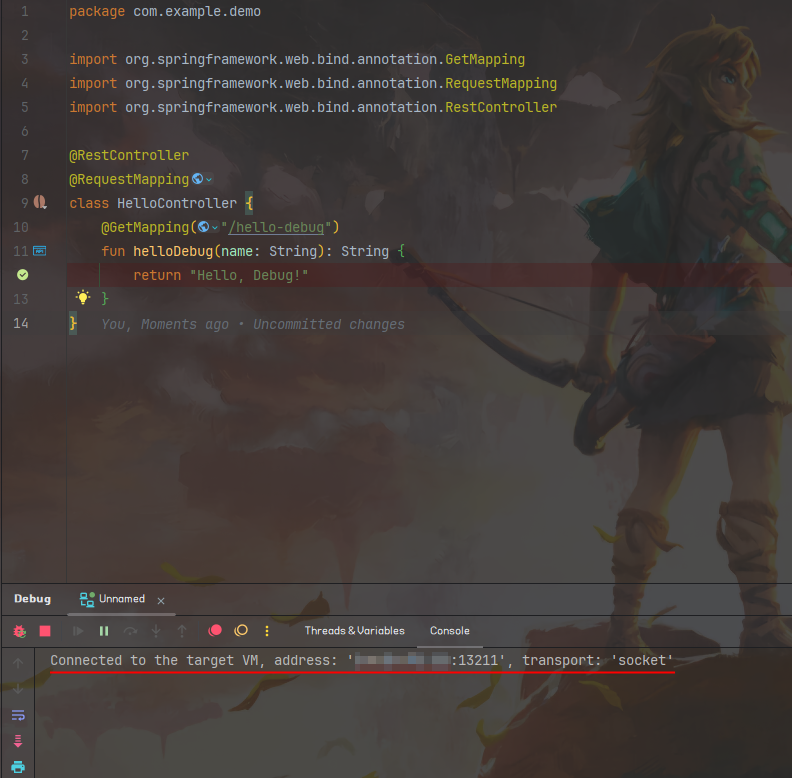Screen dimensions: 792x778
Task: Click the Step Out up-arrow icon
Action: [182, 631]
